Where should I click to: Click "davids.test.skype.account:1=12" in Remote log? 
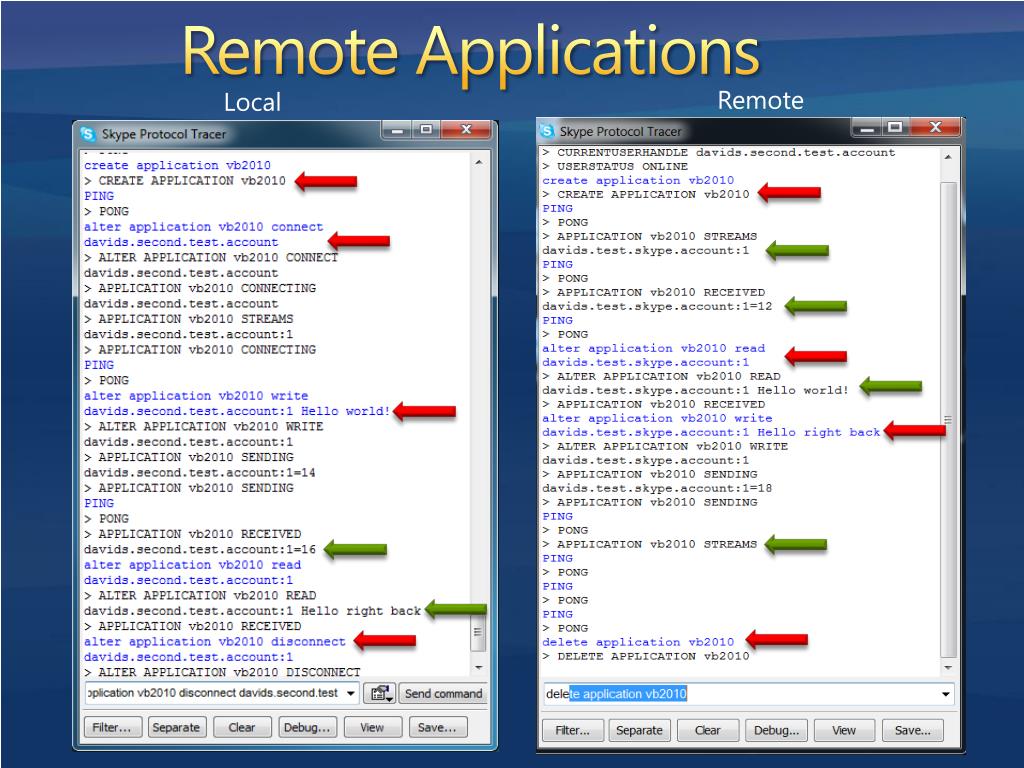click(657, 307)
